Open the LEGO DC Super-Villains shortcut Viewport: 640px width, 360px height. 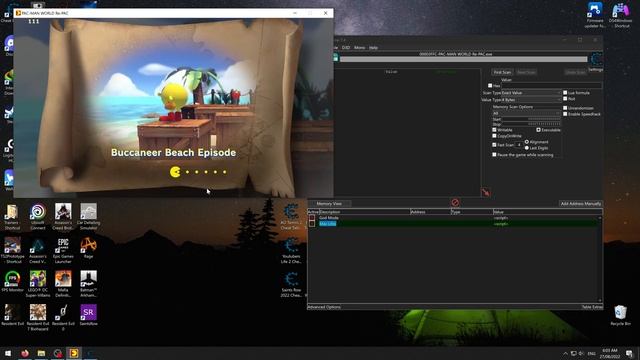click(38, 284)
